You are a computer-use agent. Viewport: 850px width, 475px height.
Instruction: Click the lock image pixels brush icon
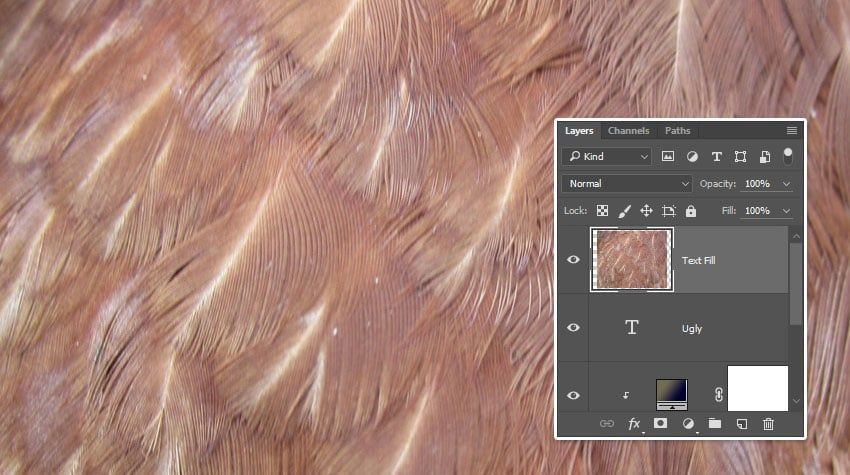625,211
